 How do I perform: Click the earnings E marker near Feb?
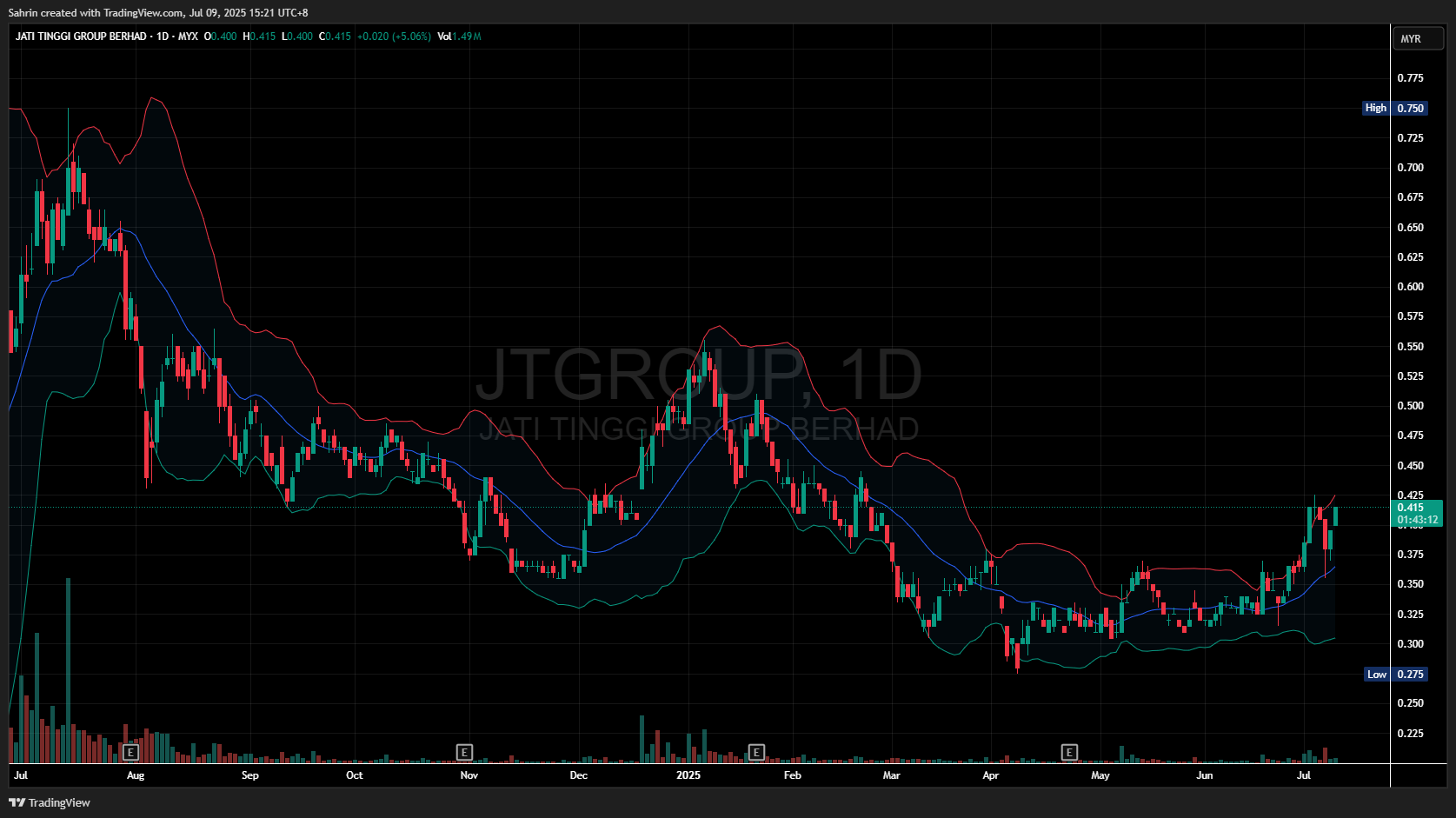pos(756,752)
